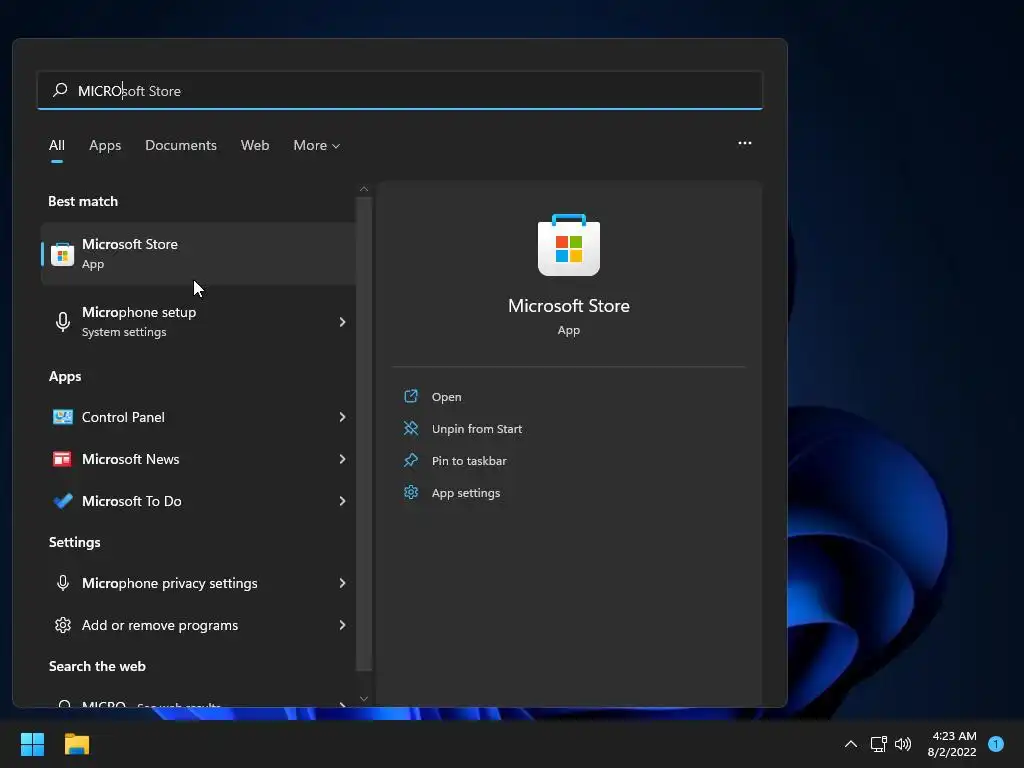Select the All filter tab
This screenshot has height=768, width=1024.
57,145
